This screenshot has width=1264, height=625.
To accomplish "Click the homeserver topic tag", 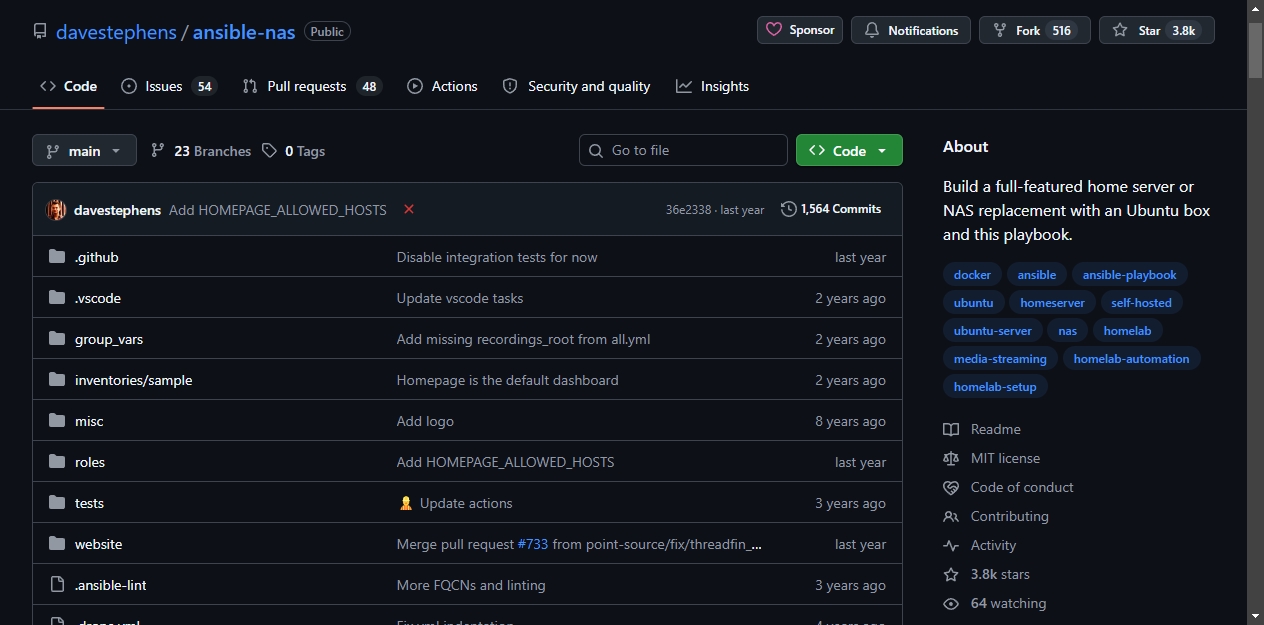I will pos(1052,303).
